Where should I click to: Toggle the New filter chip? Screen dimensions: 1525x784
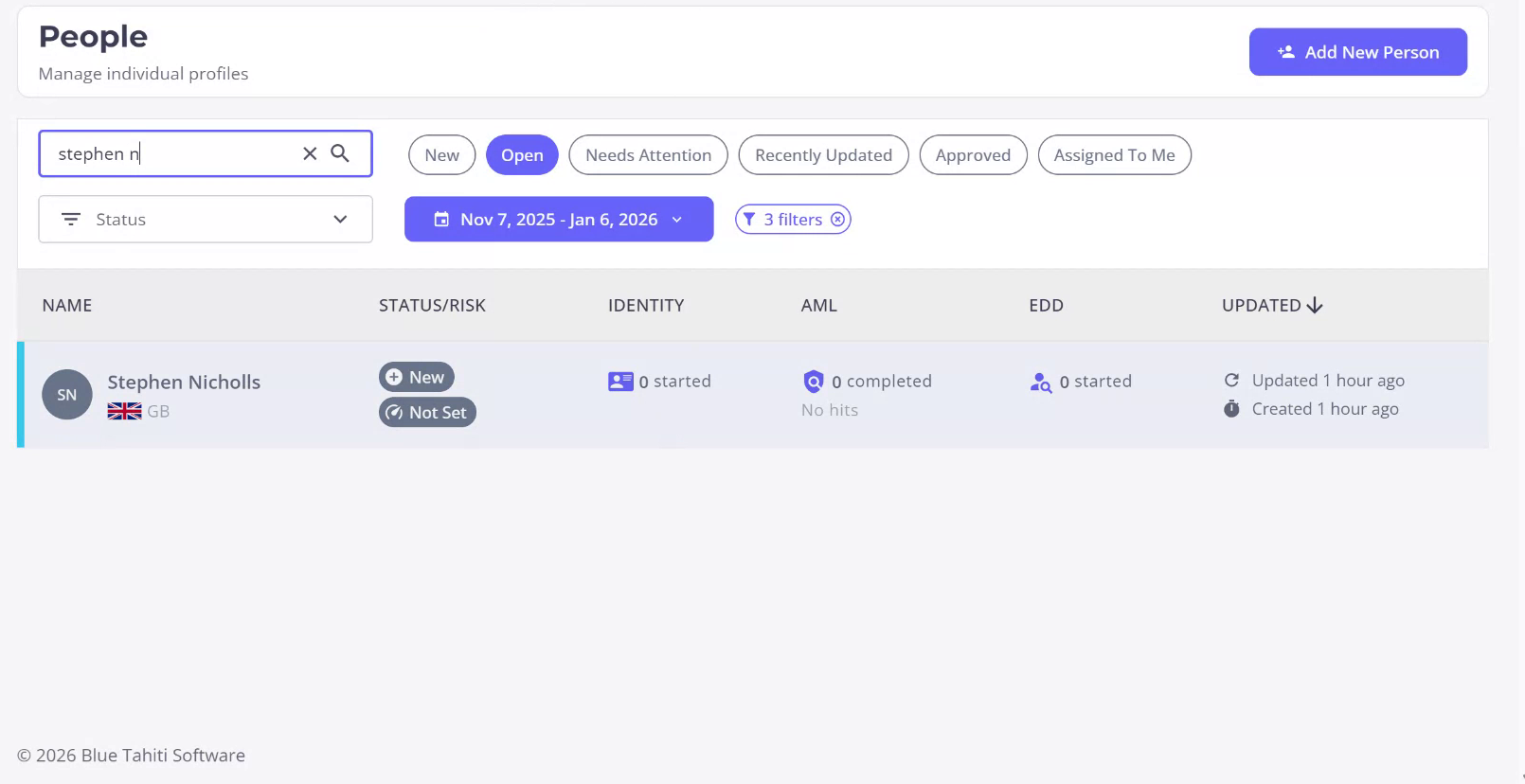[x=441, y=155]
